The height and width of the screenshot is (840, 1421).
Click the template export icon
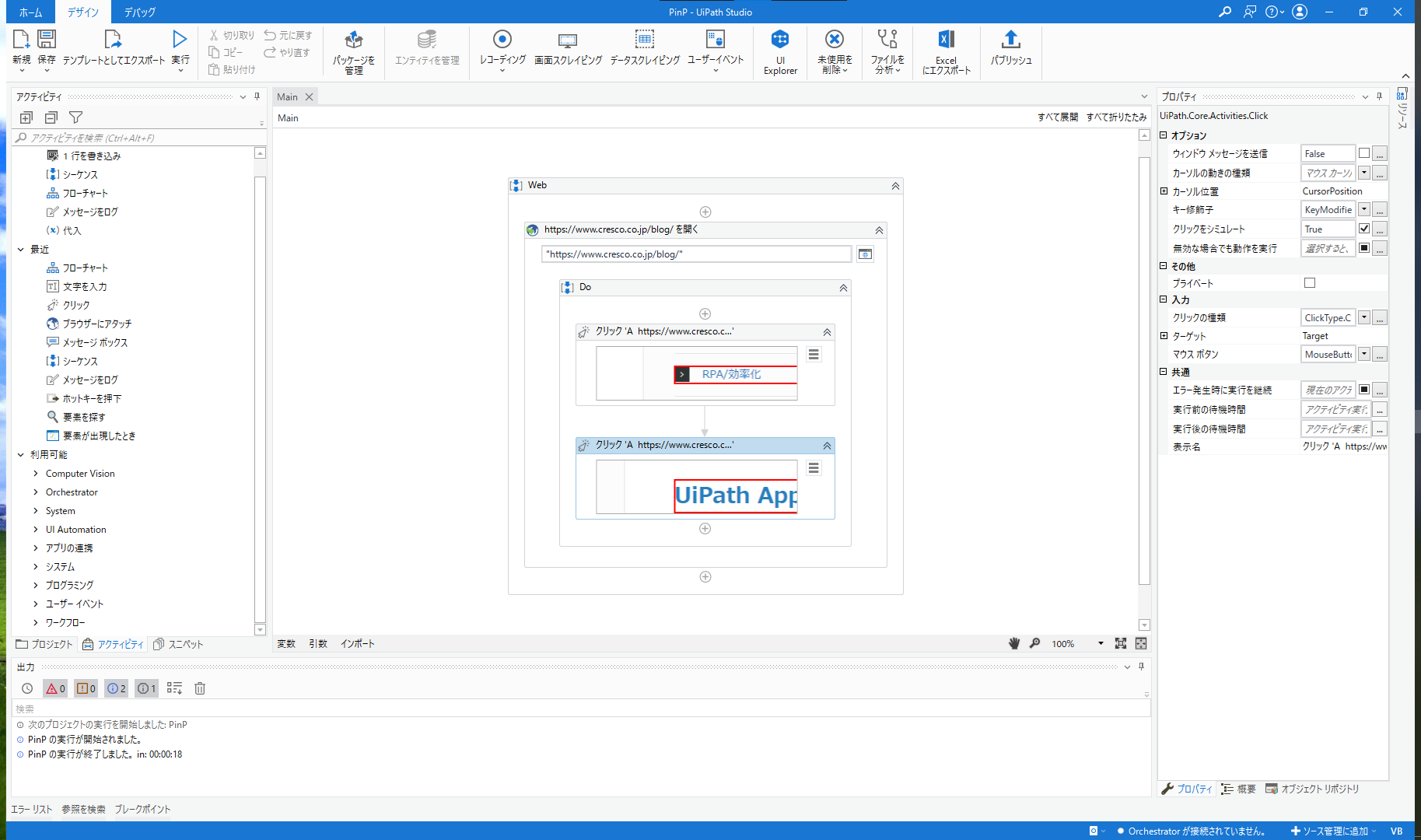[x=113, y=39]
